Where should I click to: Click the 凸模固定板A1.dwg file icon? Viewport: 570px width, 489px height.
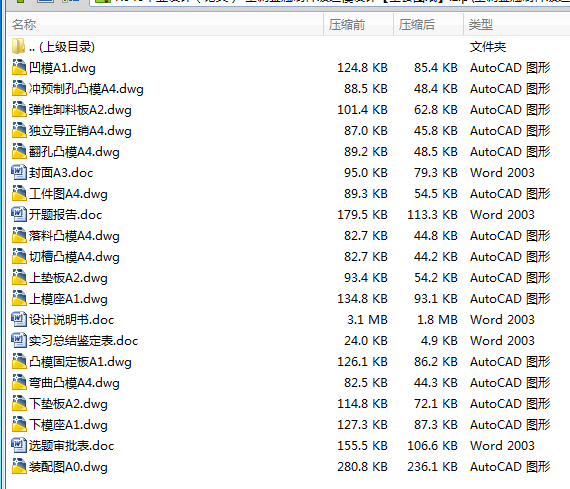coord(19,362)
